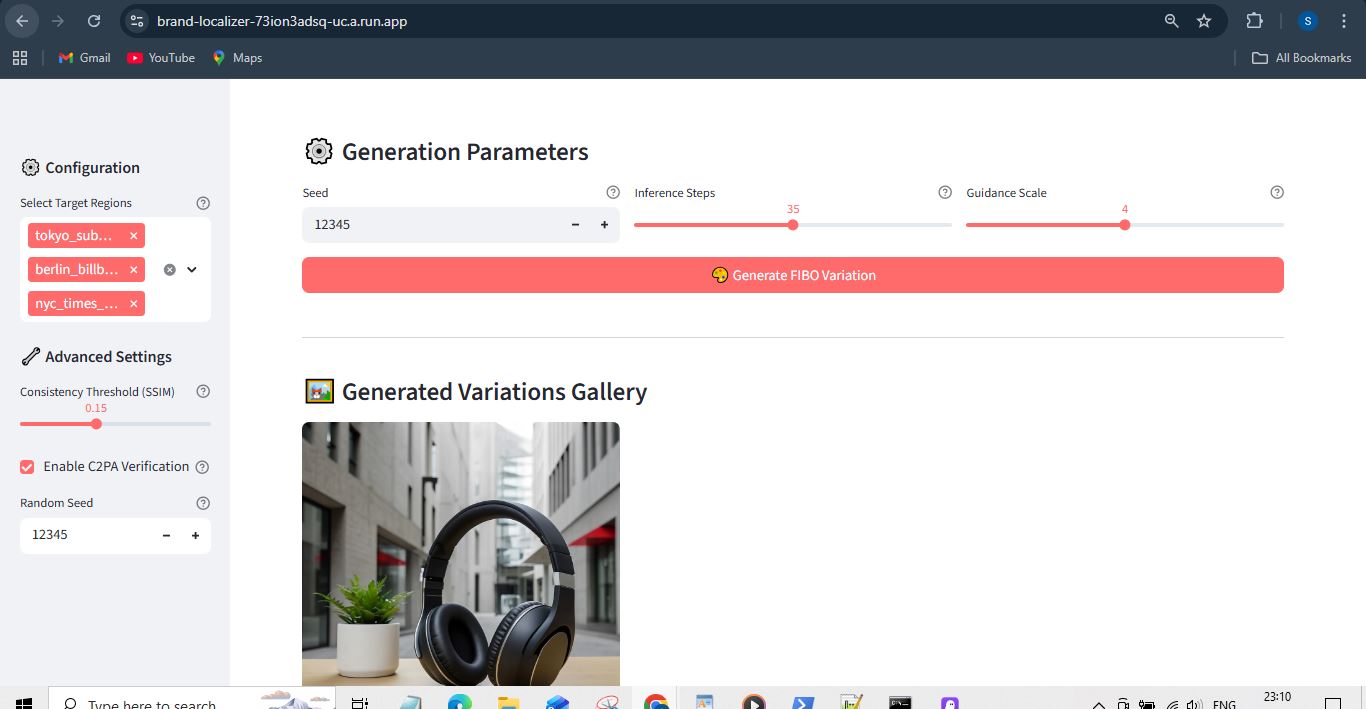Click the Advanced Settings heading

(x=108, y=357)
